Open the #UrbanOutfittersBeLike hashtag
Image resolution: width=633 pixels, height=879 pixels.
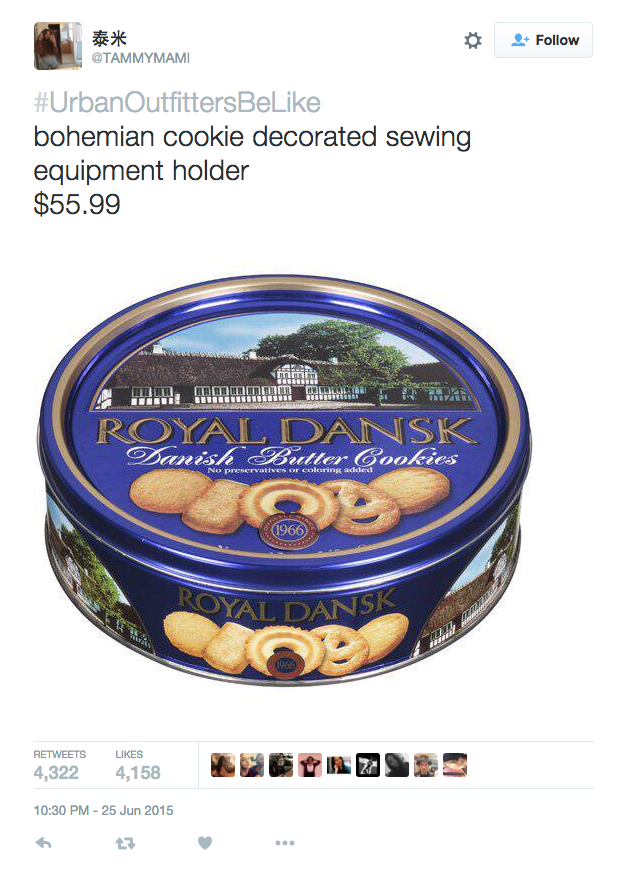click(177, 103)
